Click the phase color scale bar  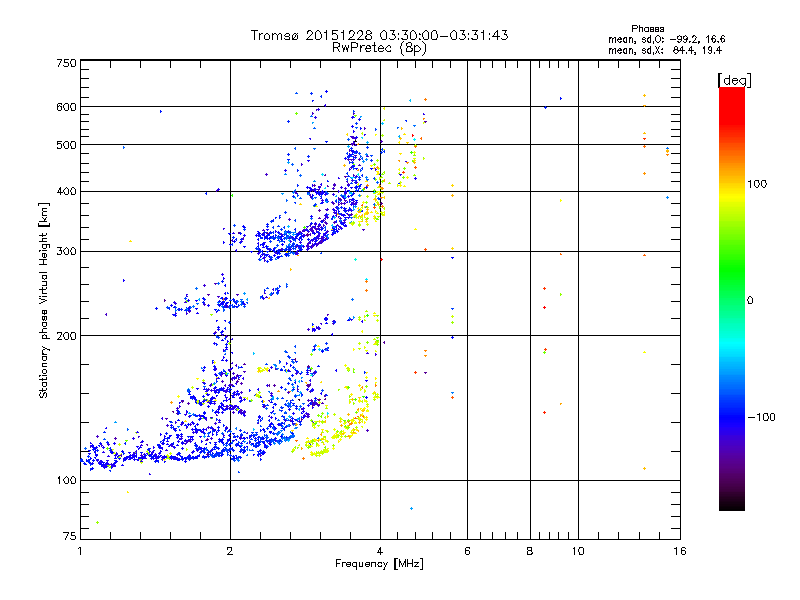point(732,299)
